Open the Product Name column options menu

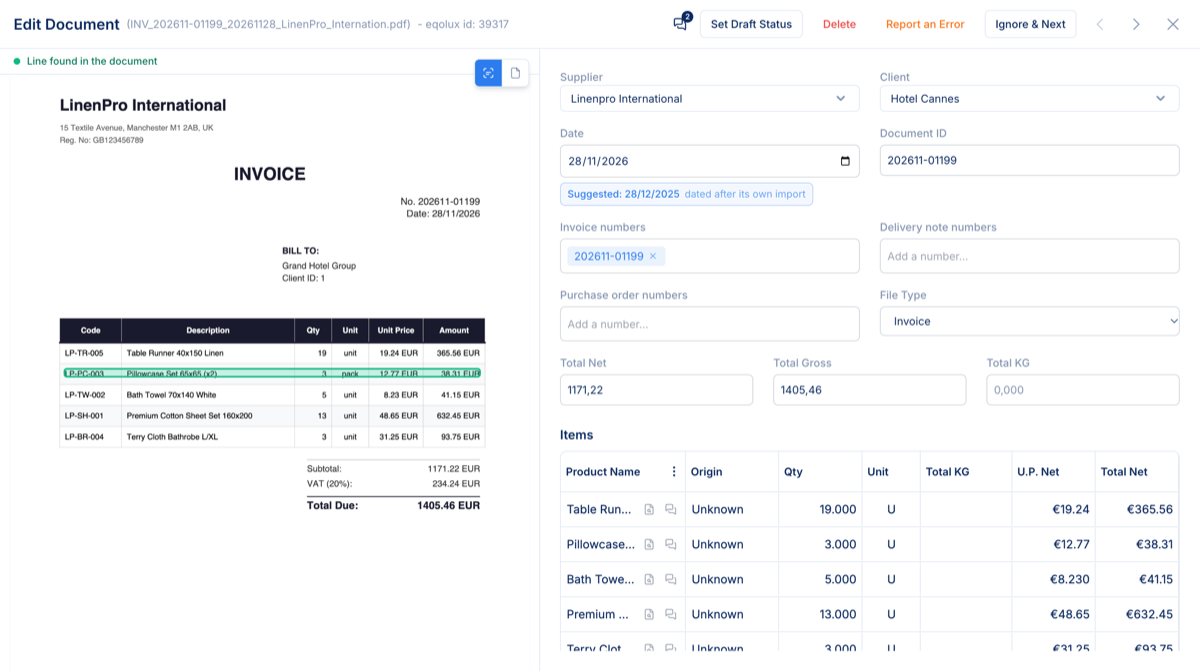pos(673,472)
